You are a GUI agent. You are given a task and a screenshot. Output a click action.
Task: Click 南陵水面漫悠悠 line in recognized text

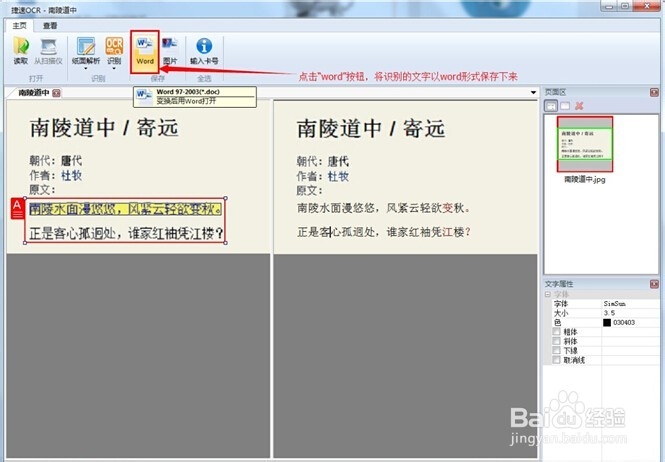pyautogui.click(x=383, y=208)
